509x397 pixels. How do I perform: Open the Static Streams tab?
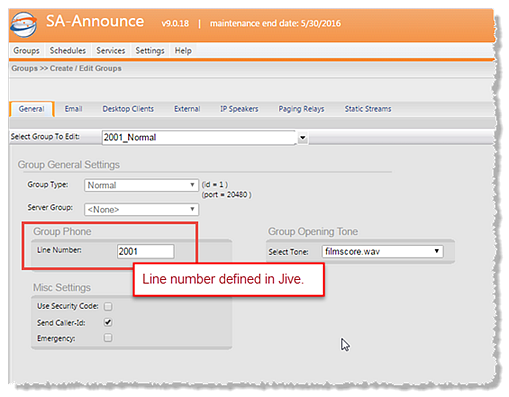(x=368, y=109)
